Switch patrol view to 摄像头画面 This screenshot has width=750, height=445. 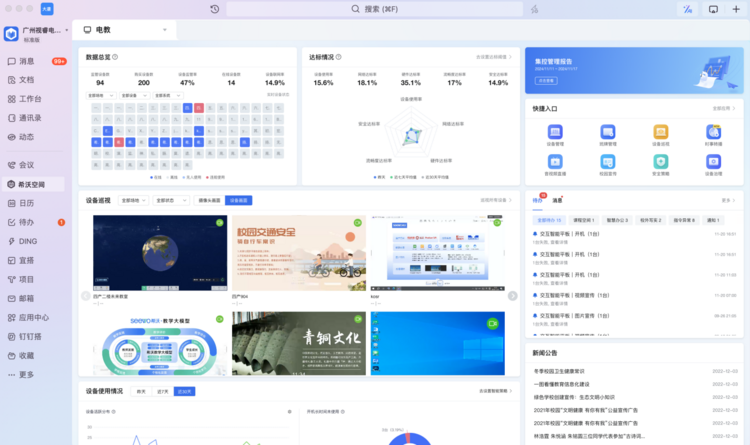[x=209, y=200]
